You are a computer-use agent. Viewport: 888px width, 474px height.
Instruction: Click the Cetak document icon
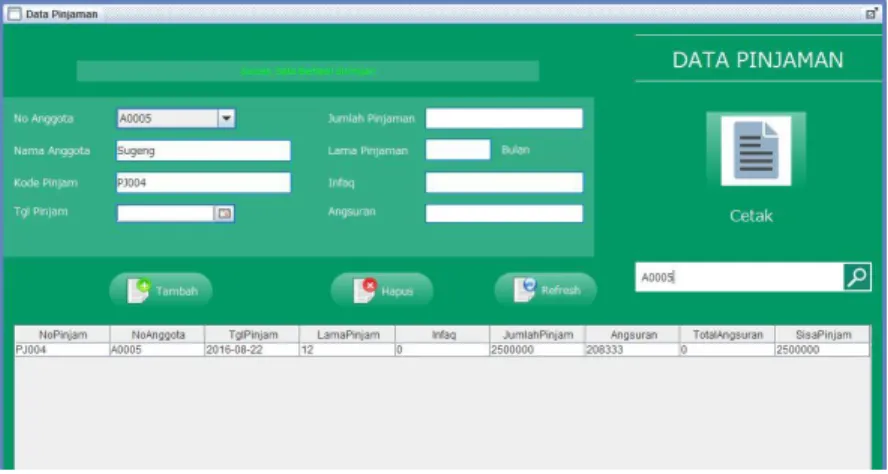[755, 151]
